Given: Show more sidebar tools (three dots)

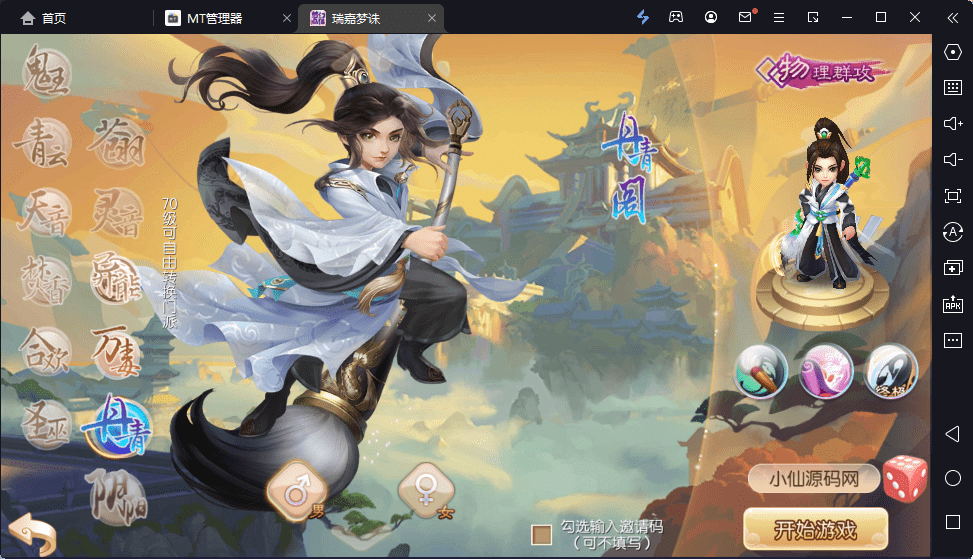Looking at the screenshot, I should (953, 340).
